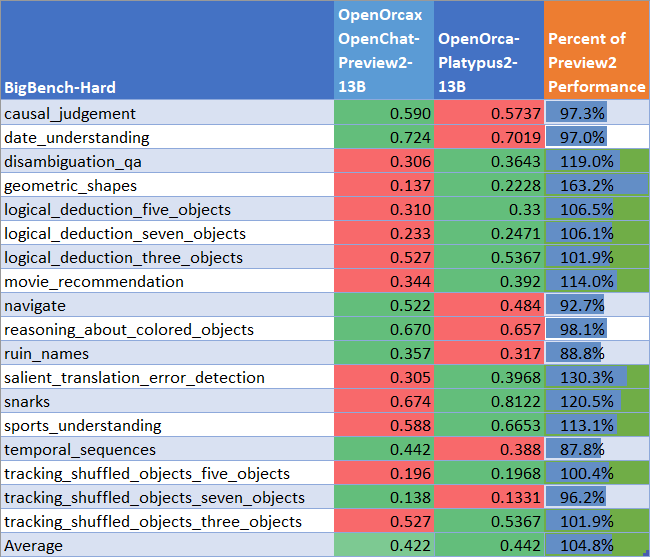Select the OpenOrcax OpenChat-Preview2-13B column header
The image size is (650, 557).
[383, 50]
